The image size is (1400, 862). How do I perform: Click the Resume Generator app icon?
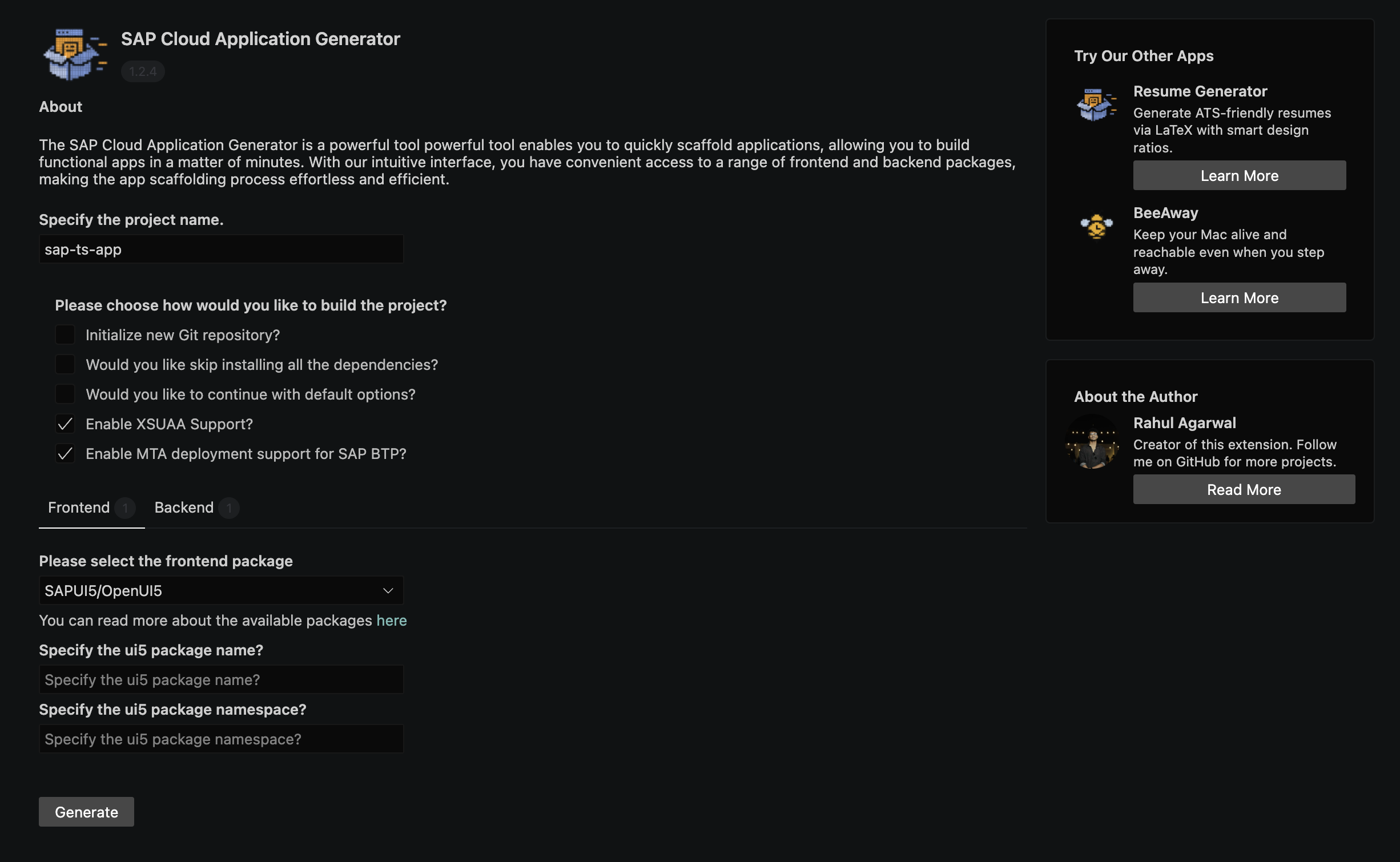(x=1096, y=104)
